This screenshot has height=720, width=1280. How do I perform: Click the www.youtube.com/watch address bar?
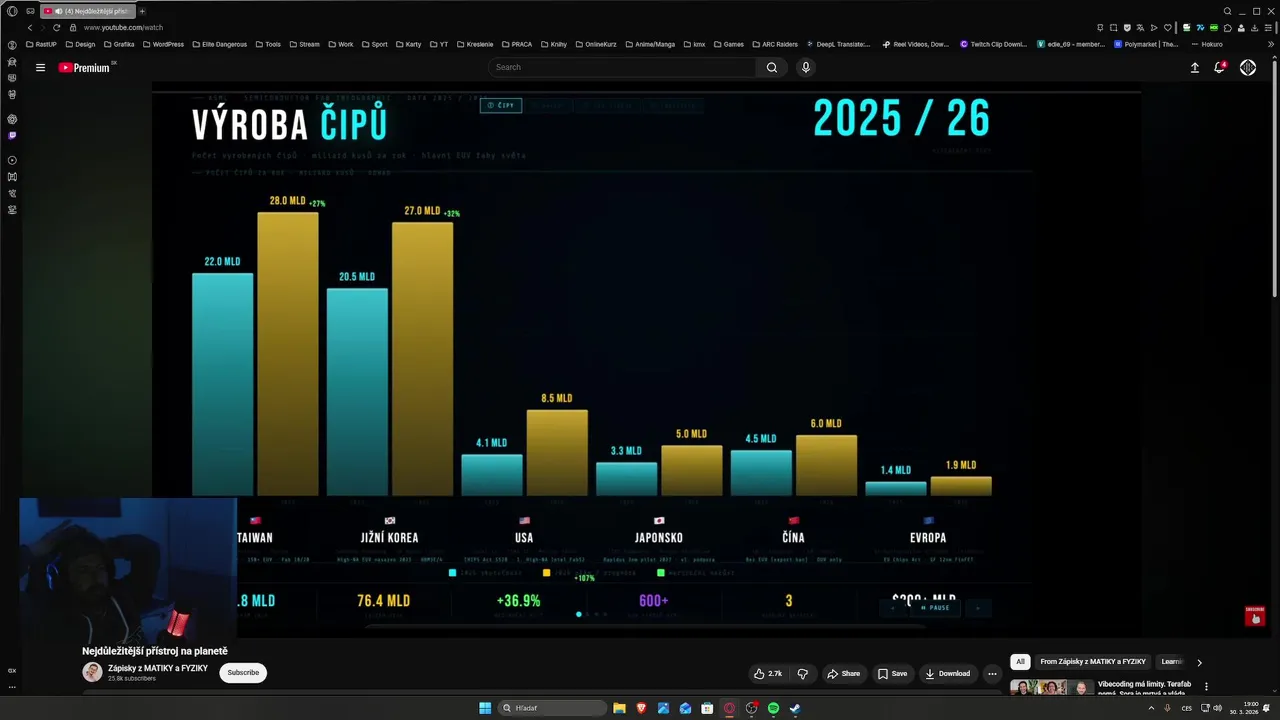click(123, 27)
